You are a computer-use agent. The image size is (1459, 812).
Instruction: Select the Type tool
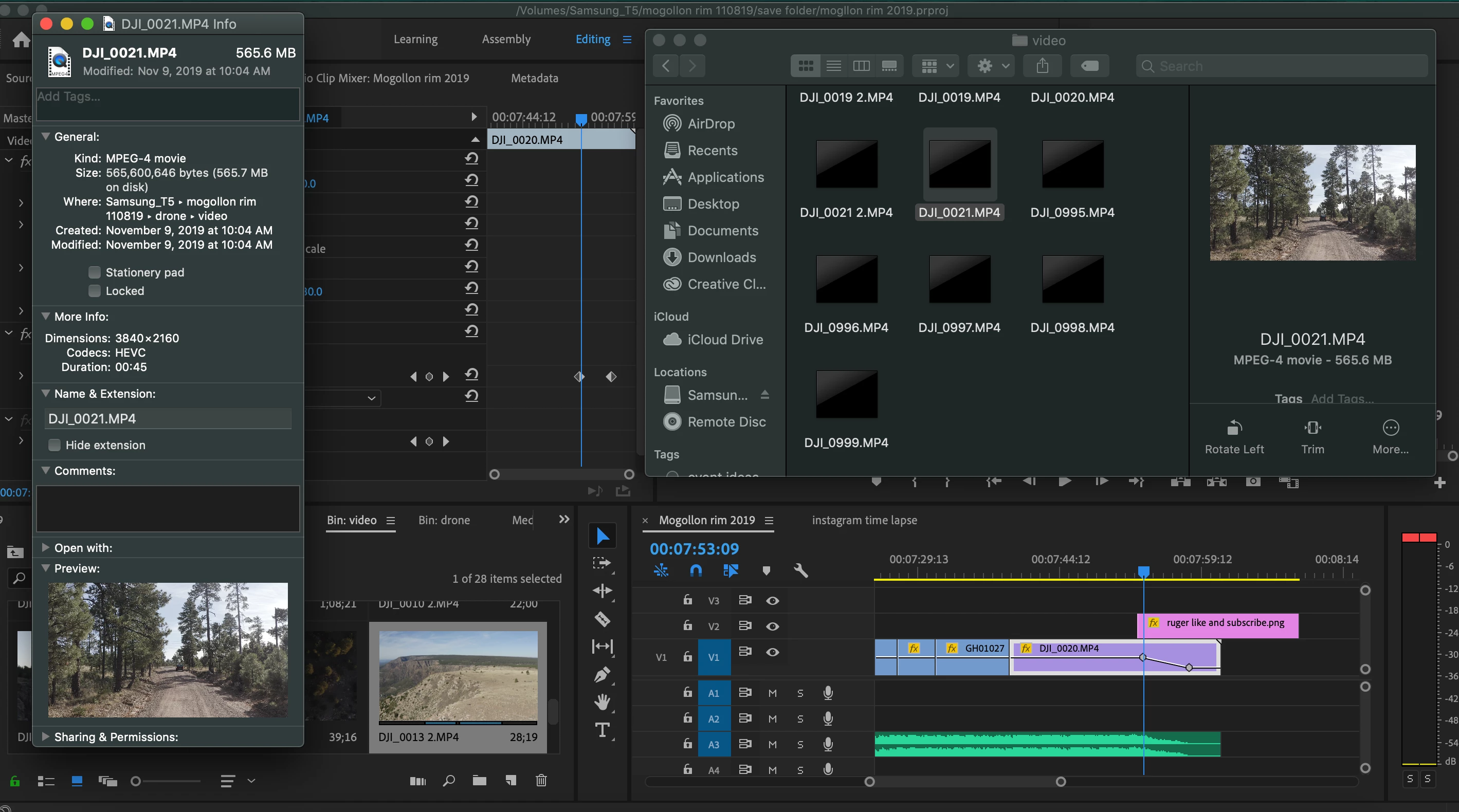pyautogui.click(x=602, y=729)
